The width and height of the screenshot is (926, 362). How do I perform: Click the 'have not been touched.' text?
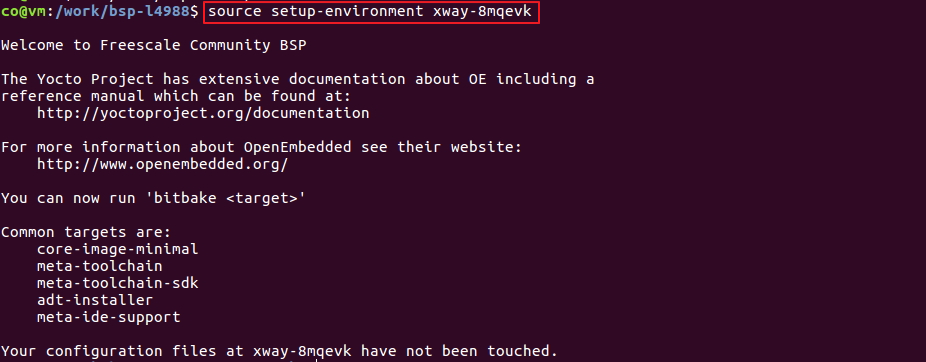[459, 351]
